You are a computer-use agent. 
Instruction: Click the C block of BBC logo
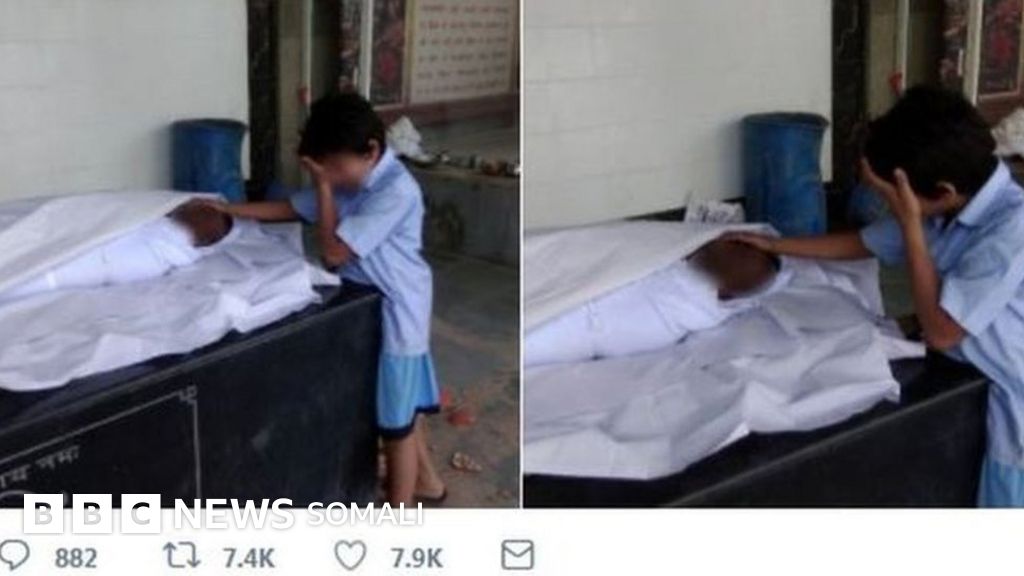140,514
